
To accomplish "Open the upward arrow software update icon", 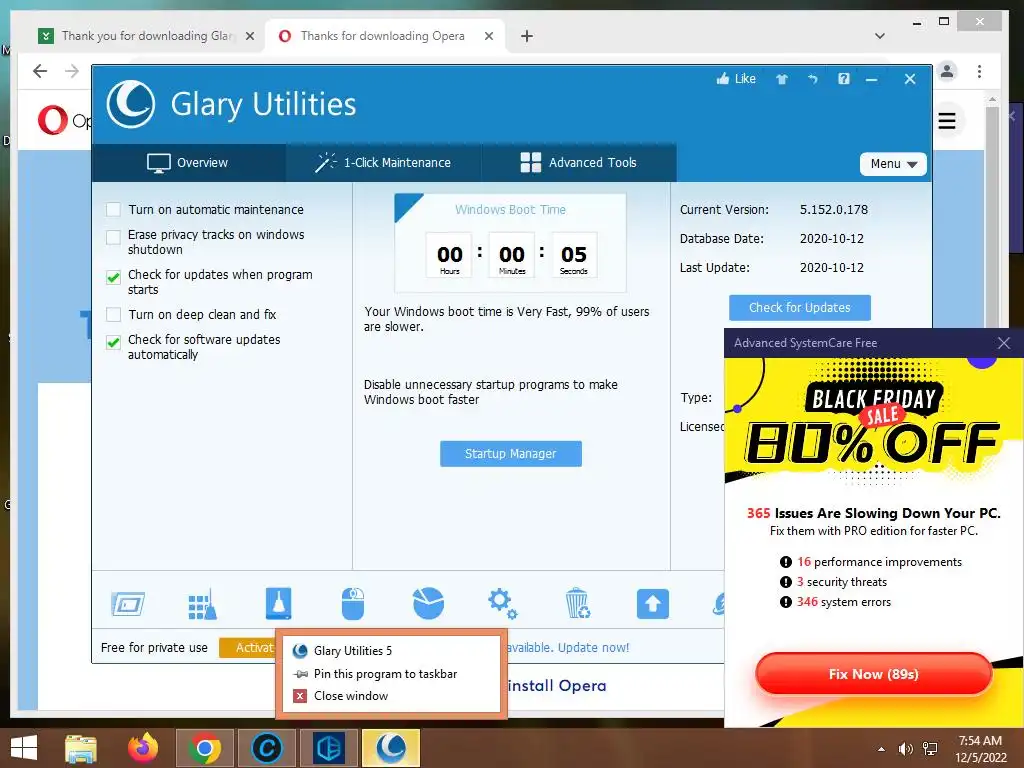I will [653, 603].
